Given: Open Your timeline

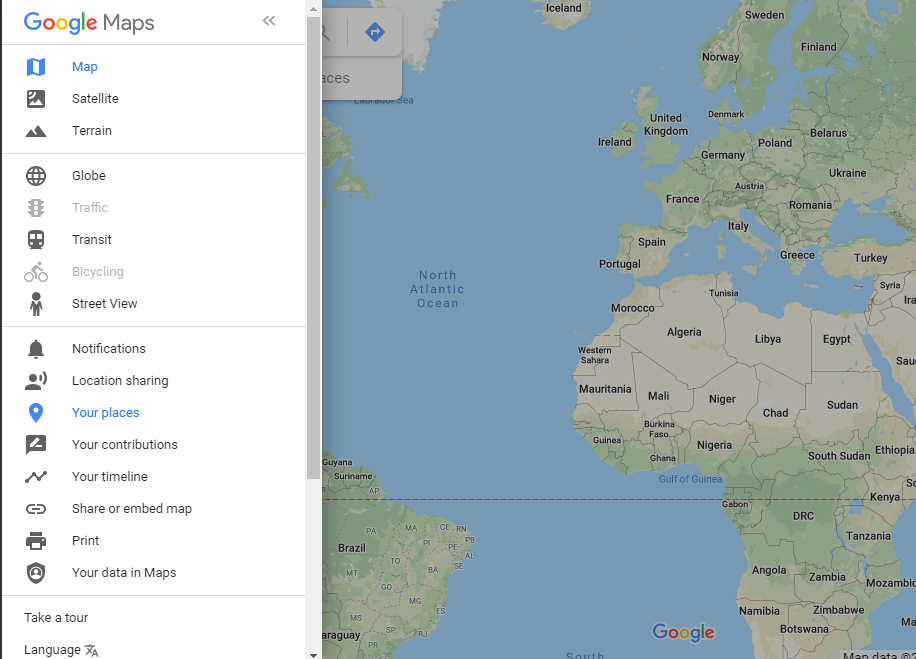Looking at the screenshot, I should pyautogui.click(x=110, y=477).
